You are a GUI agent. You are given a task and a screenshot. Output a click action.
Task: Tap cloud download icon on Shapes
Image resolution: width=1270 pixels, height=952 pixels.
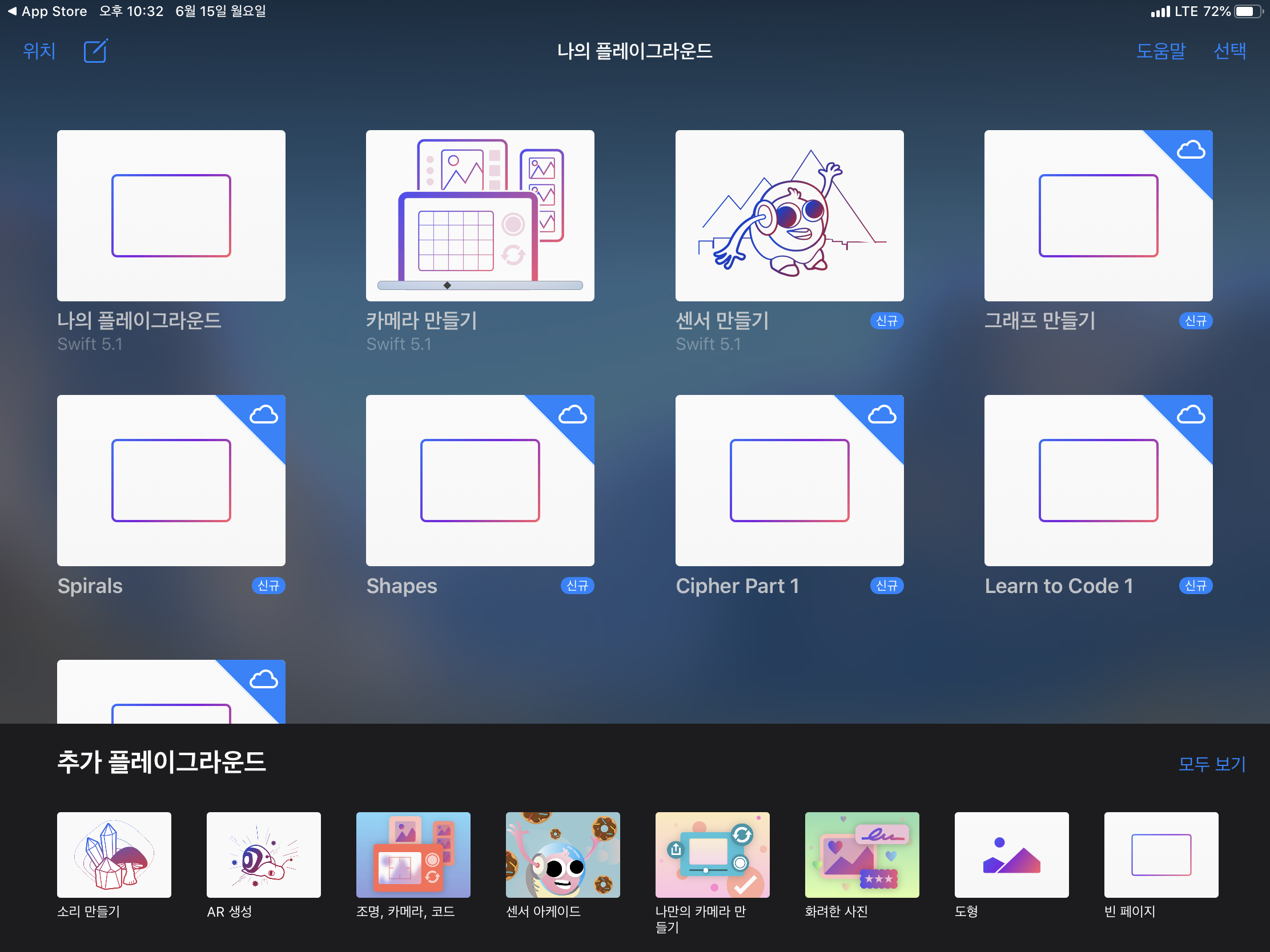572,415
